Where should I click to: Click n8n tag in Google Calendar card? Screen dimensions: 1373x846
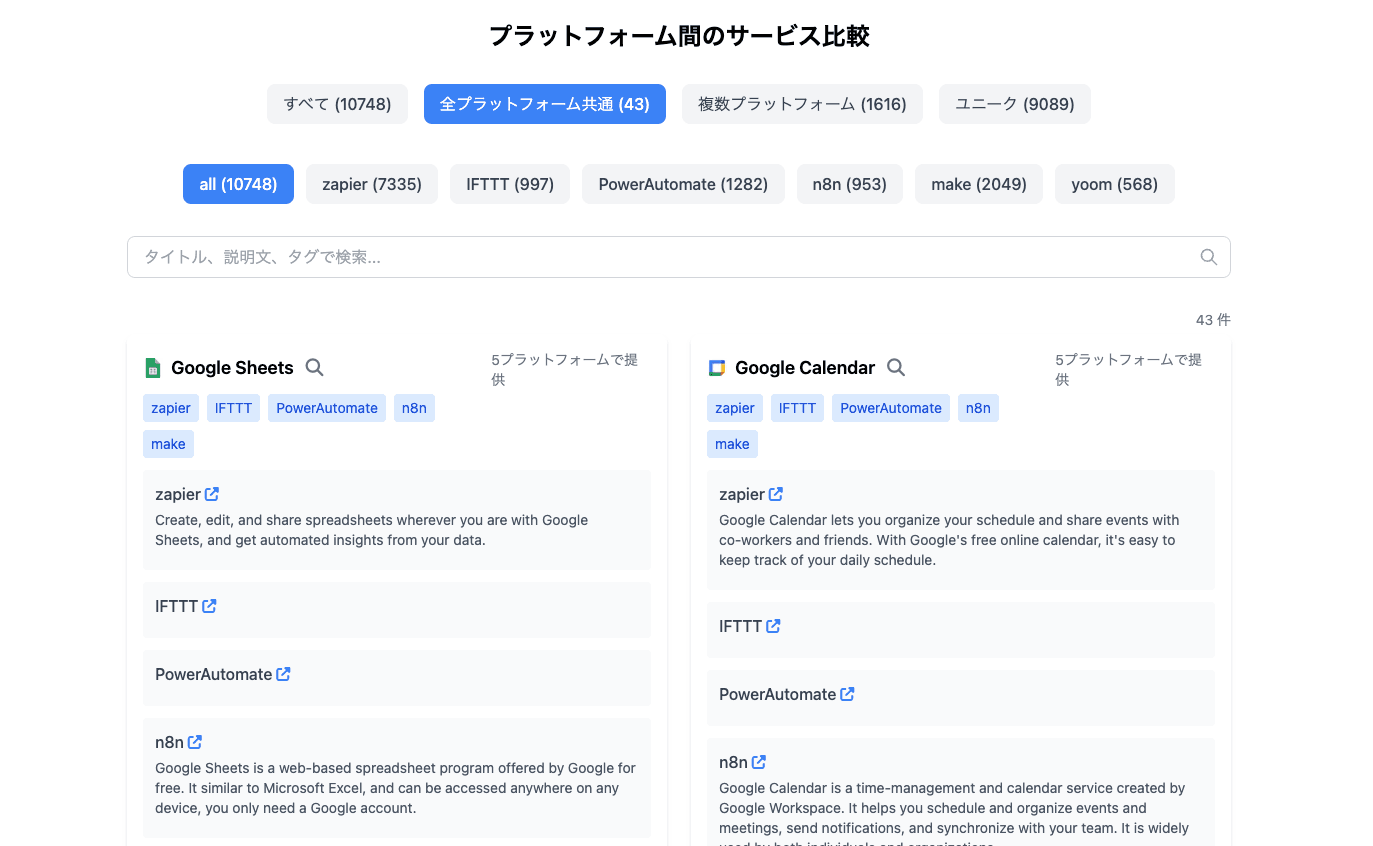[978, 408]
